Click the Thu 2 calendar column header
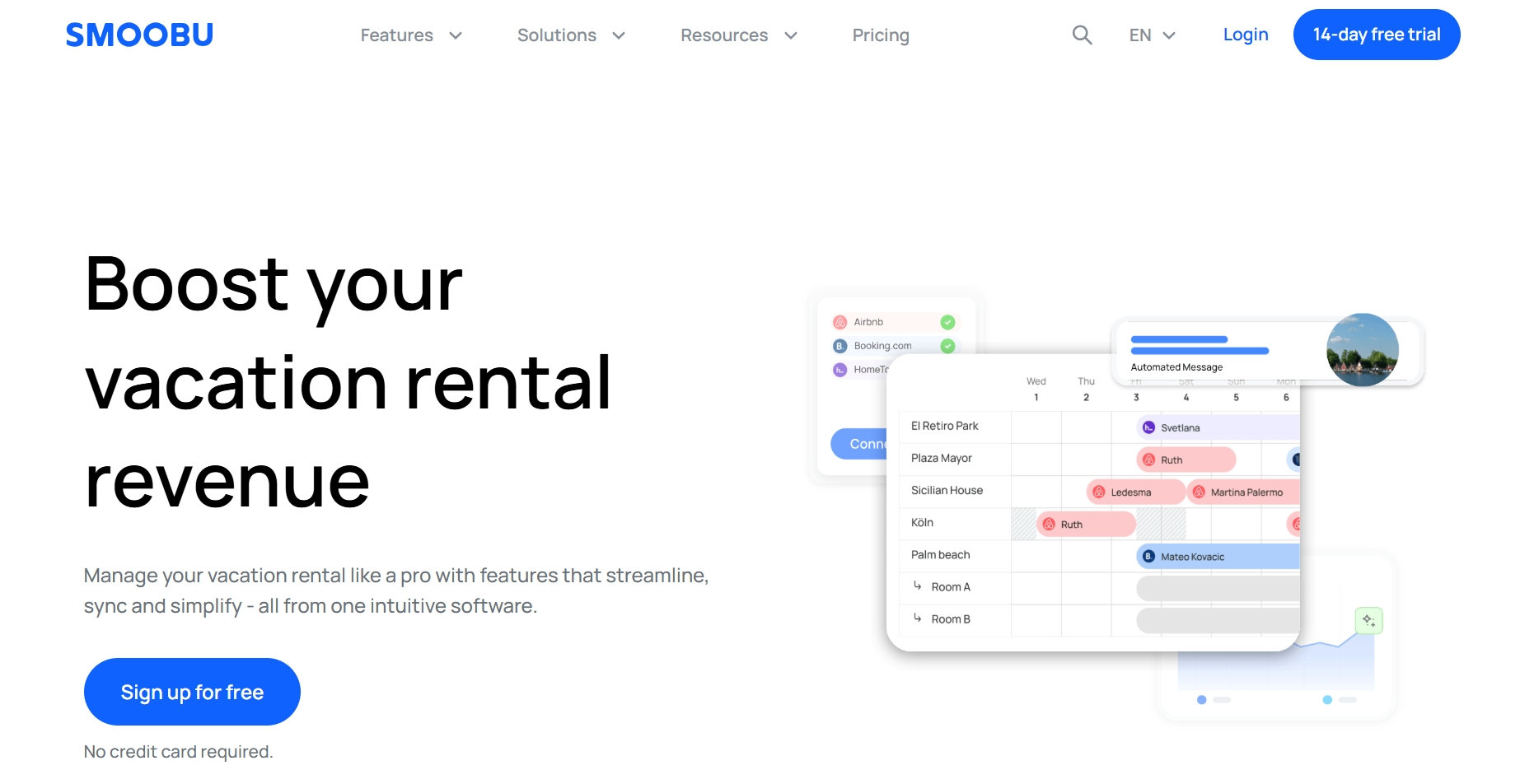Image resolution: width=1520 pixels, height=784 pixels. click(1087, 389)
